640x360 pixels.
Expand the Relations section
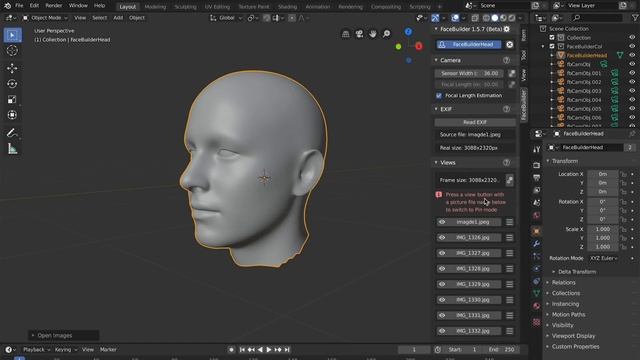click(563, 282)
